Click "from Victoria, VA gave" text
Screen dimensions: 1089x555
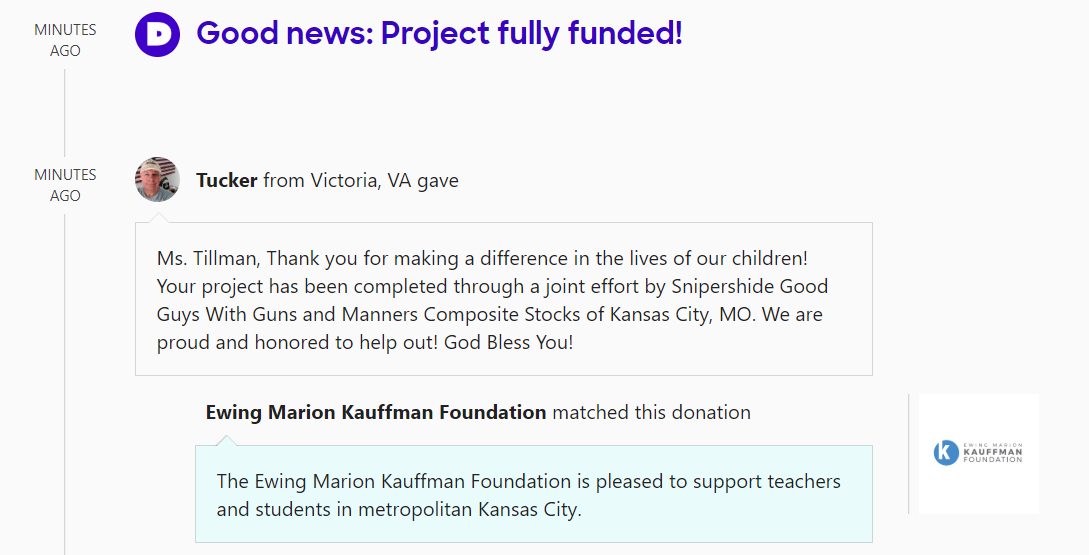pos(361,181)
